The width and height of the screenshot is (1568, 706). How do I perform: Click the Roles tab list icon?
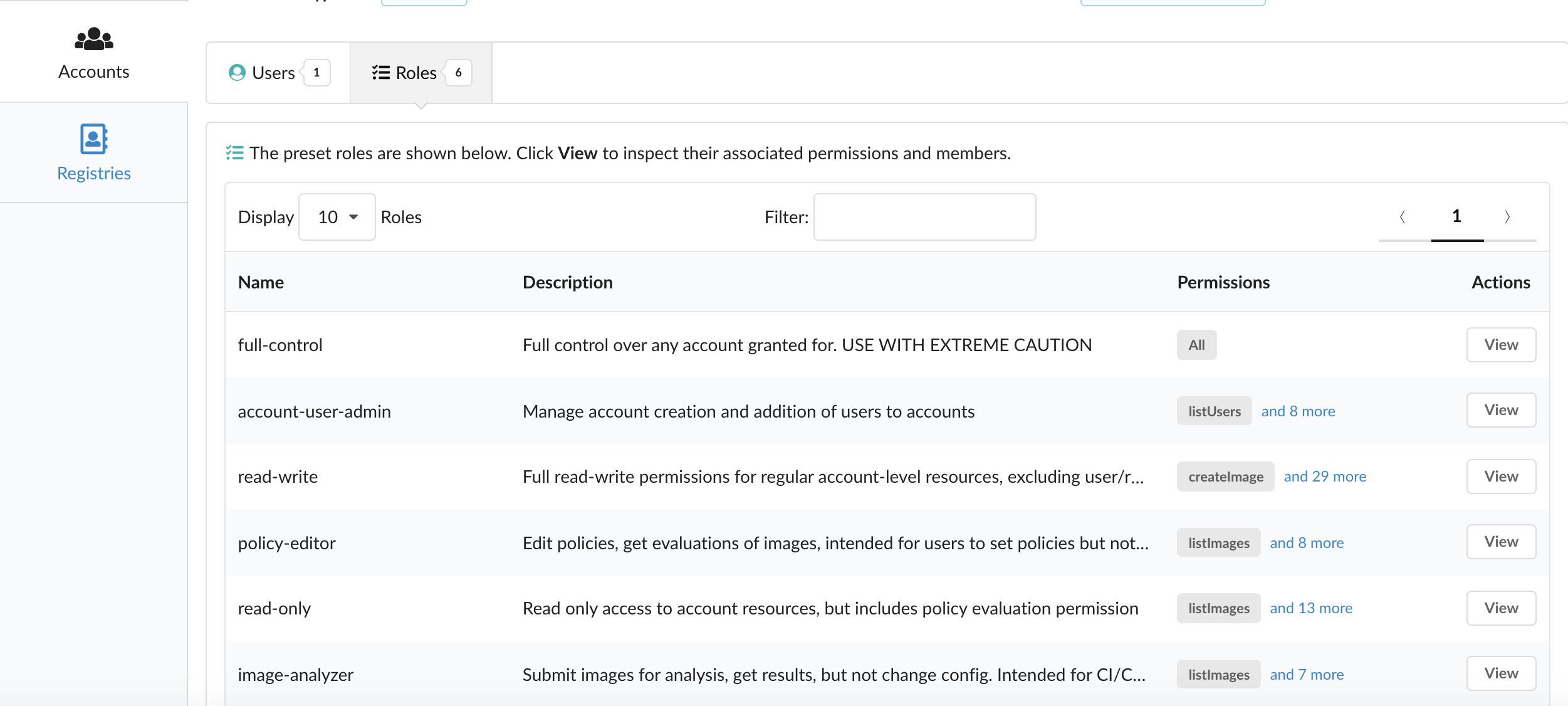pos(380,73)
